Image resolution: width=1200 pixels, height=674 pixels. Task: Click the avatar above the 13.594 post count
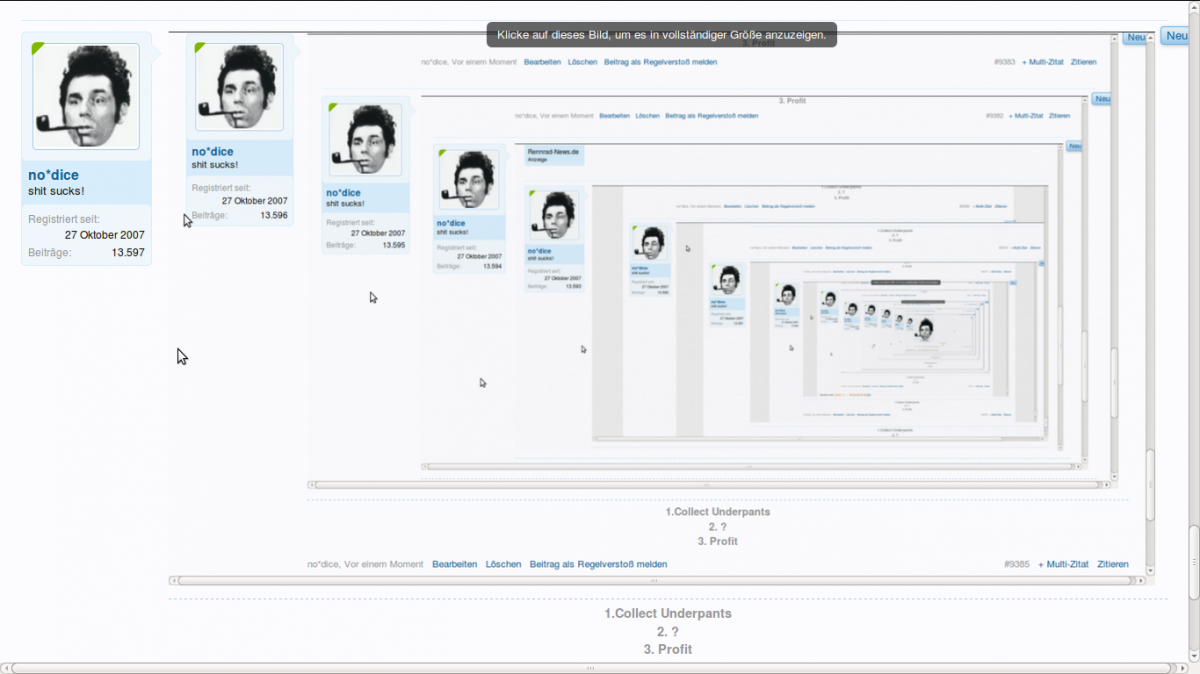tap(469, 180)
